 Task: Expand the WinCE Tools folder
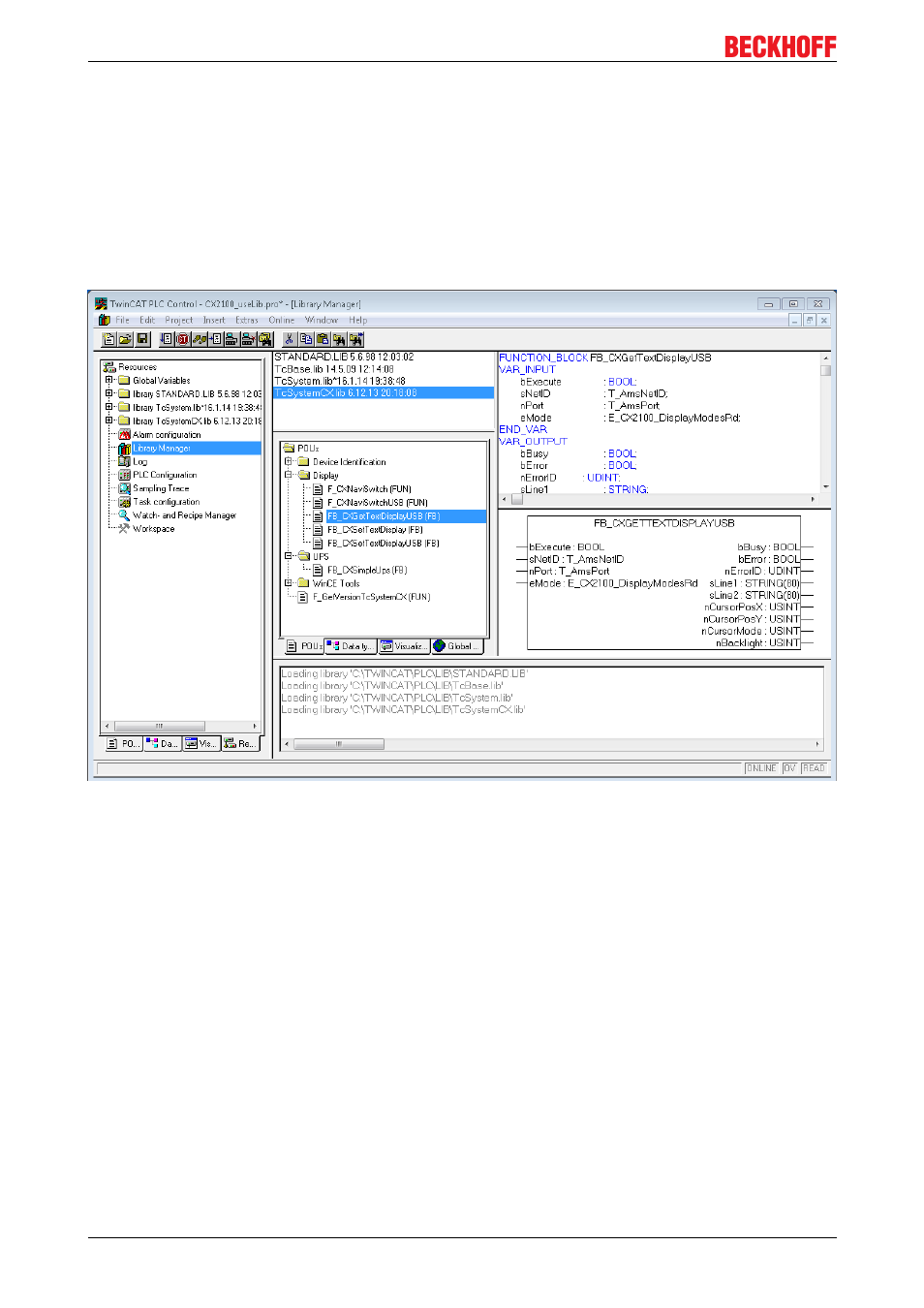pyautogui.click(x=289, y=584)
